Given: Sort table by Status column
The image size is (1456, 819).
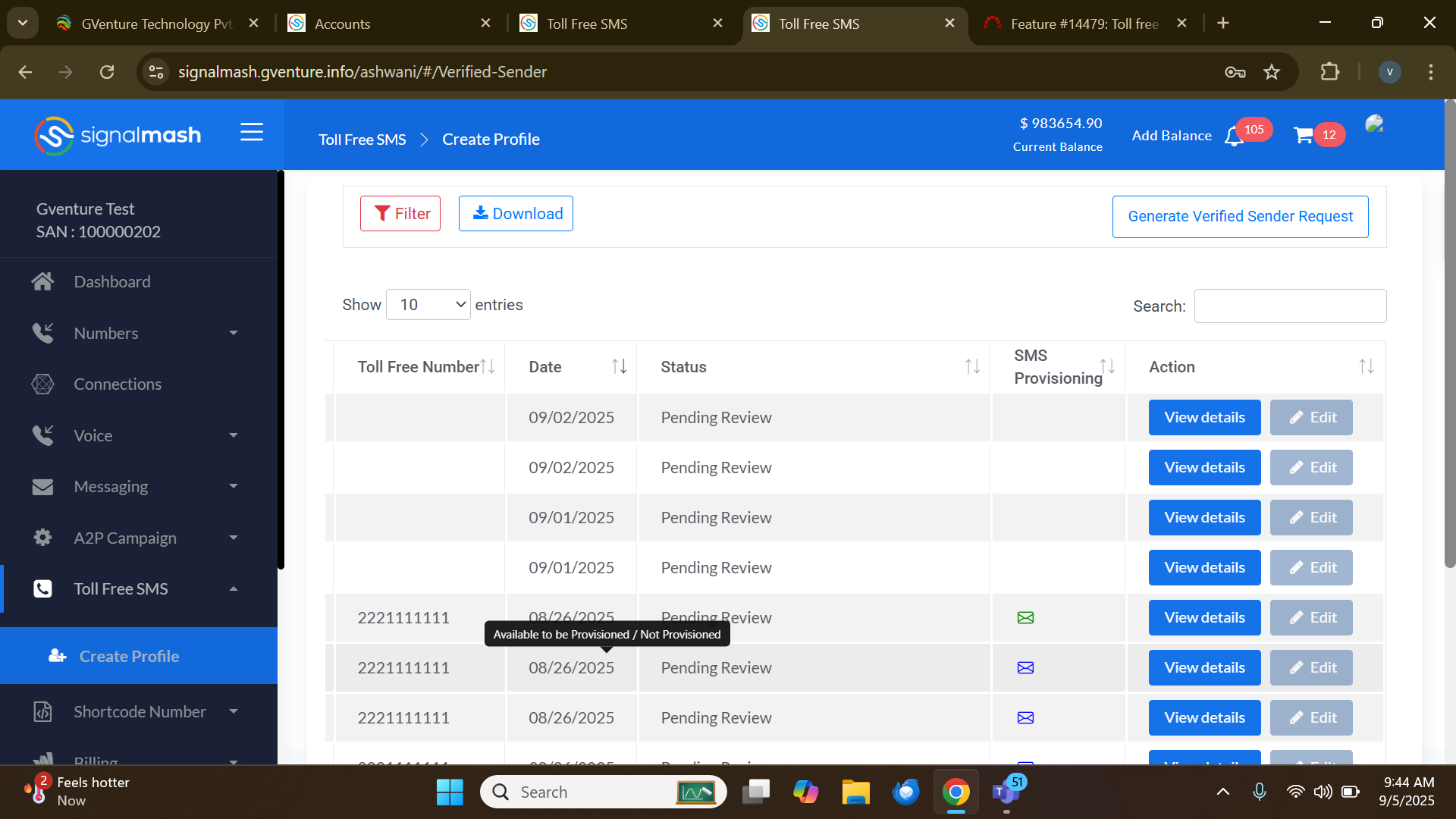Looking at the screenshot, I should click(972, 367).
